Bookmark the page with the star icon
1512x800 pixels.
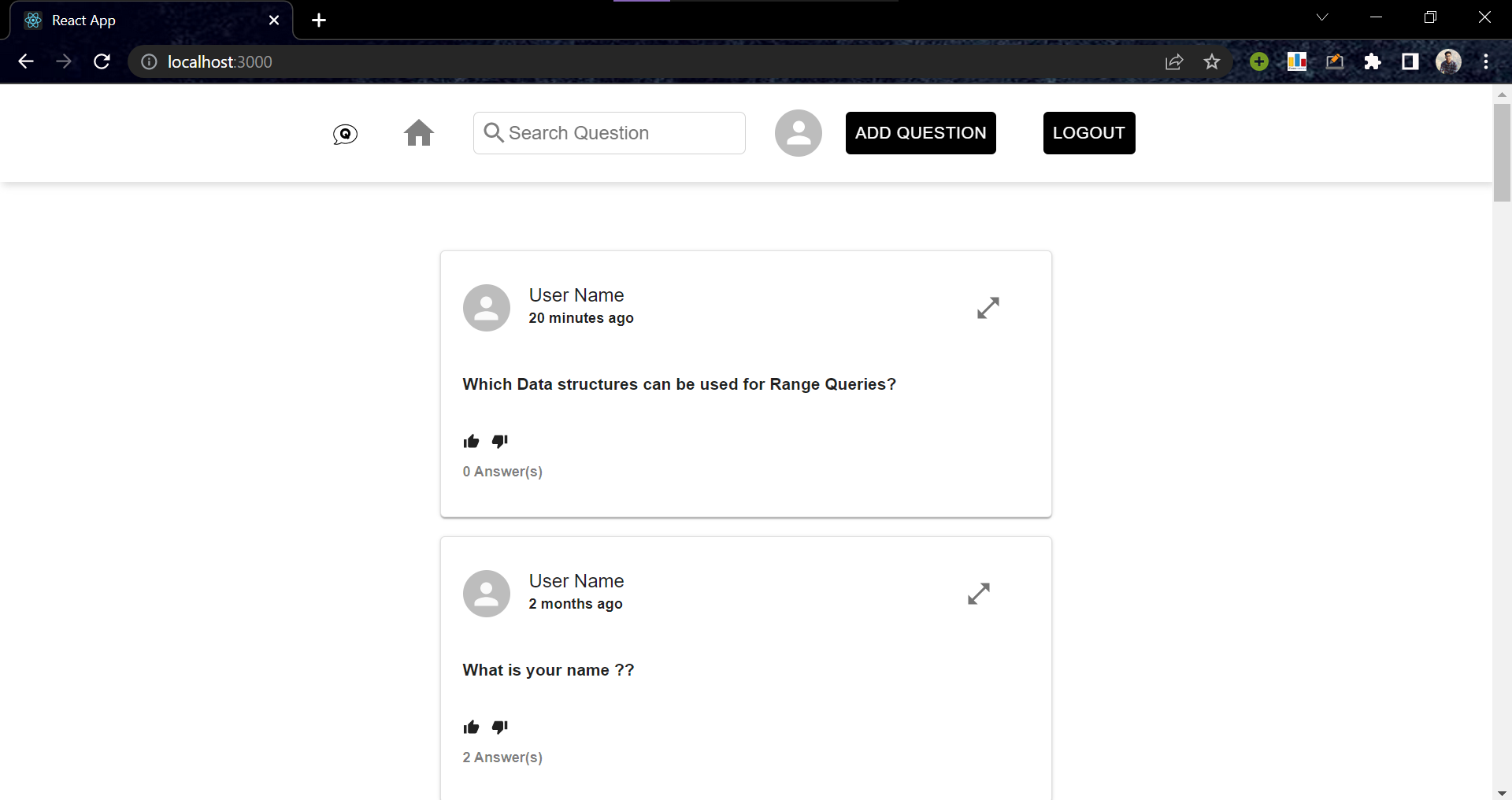(1212, 61)
